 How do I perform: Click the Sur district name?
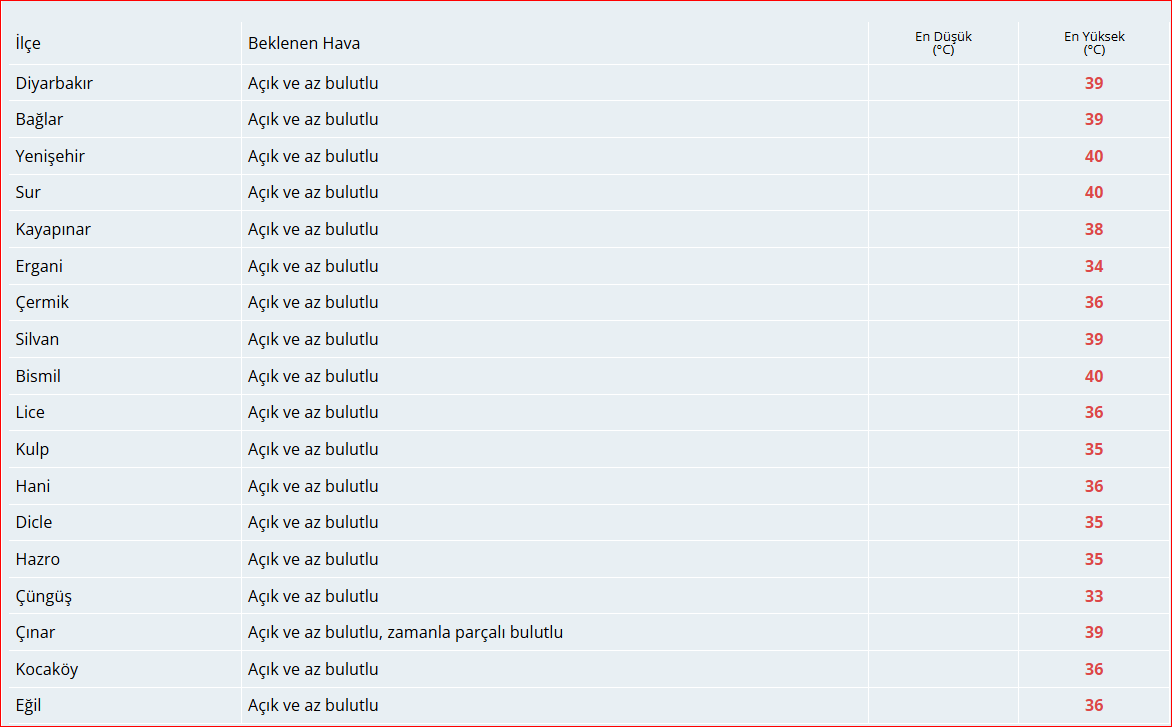click(28, 193)
